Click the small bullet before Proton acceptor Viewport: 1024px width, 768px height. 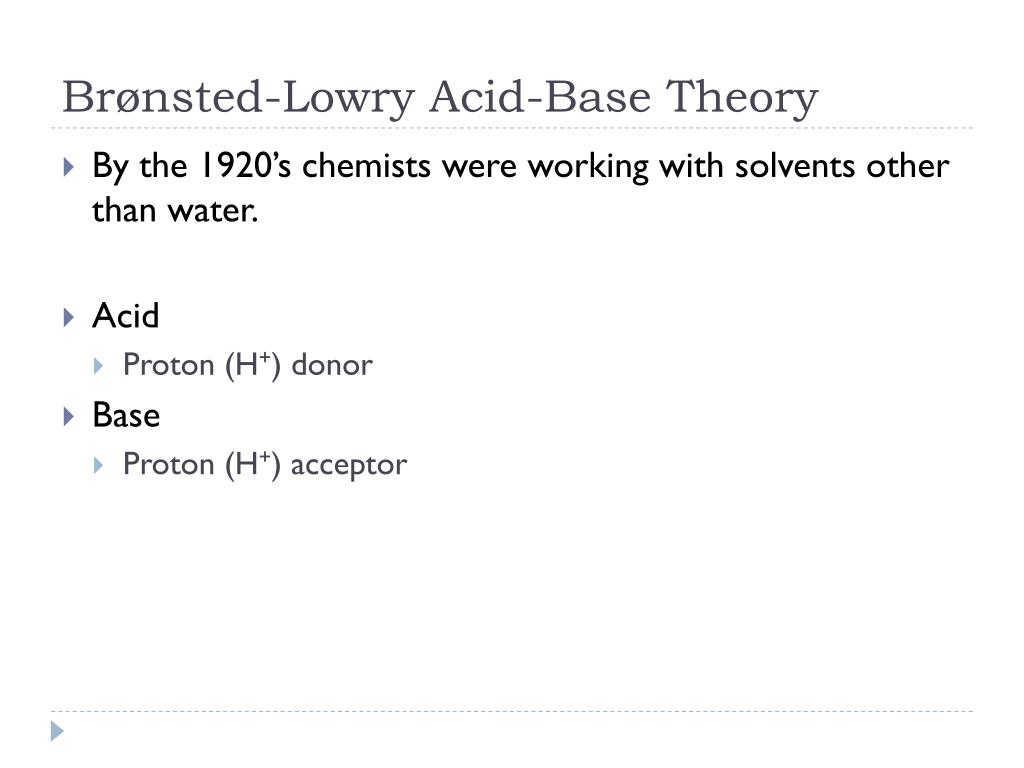[99, 466]
